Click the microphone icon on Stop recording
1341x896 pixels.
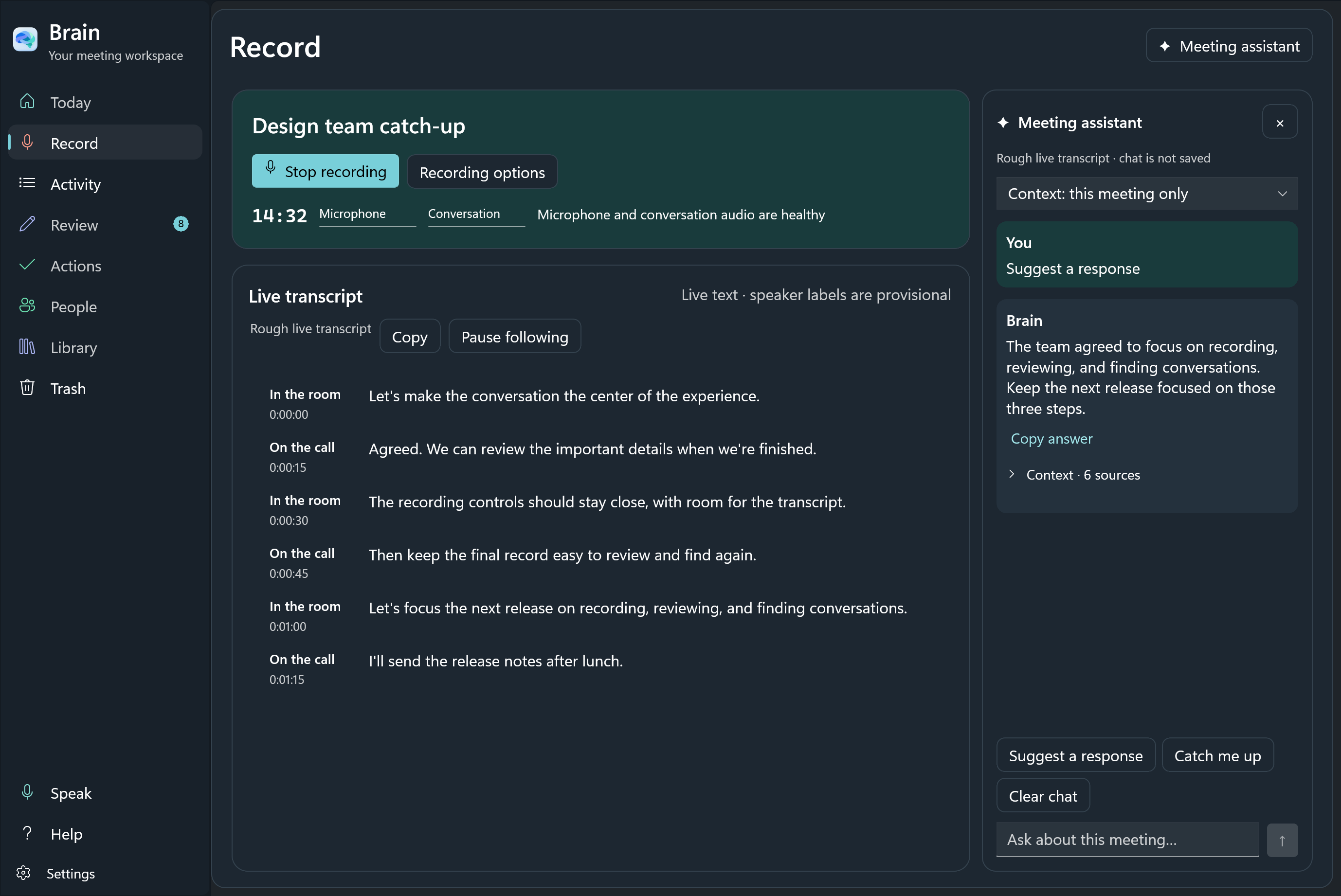pyautogui.click(x=271, y=168)
